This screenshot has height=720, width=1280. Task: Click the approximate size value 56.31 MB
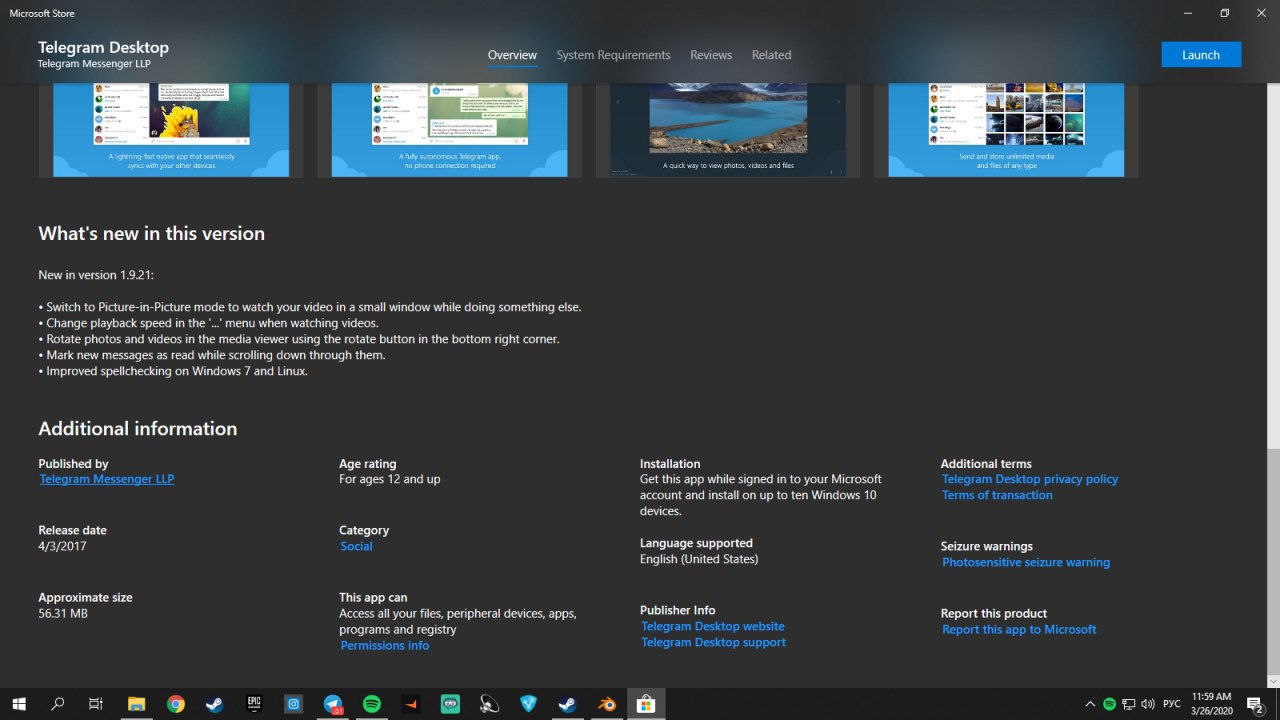pos(63,613)
